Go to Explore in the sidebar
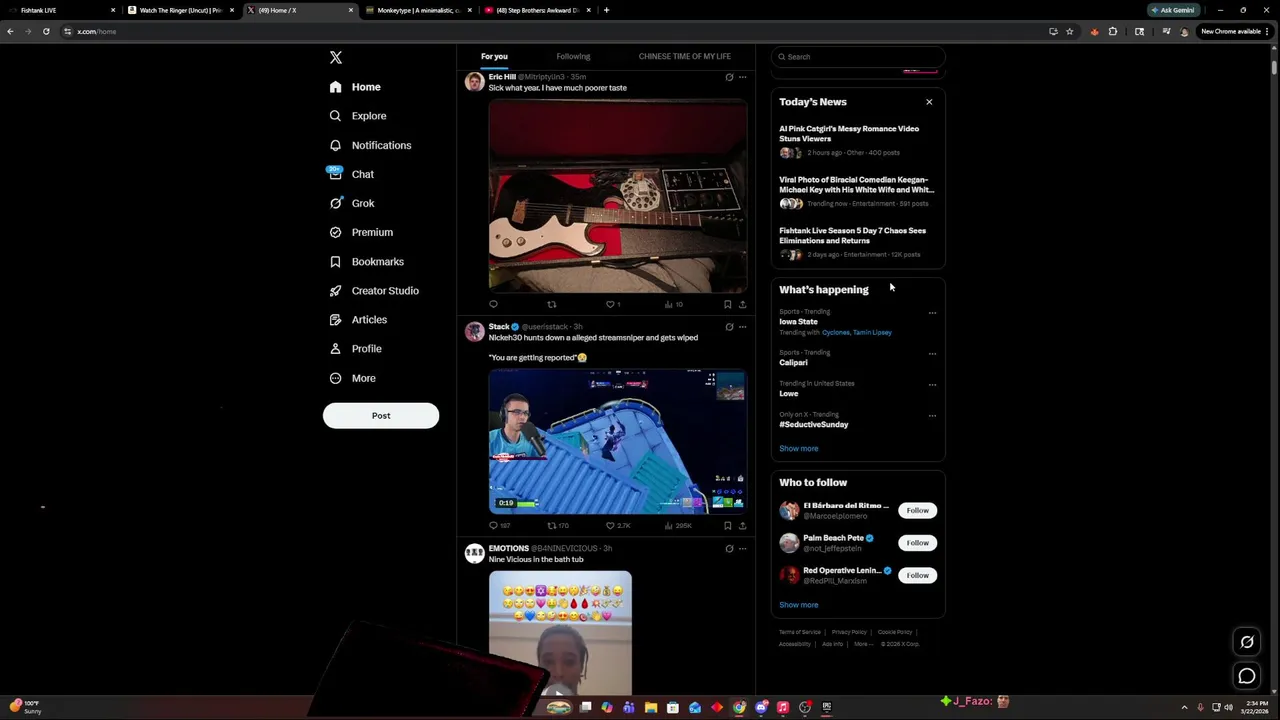The width and height of the screenshot is (1280, 720). (358, 116)
